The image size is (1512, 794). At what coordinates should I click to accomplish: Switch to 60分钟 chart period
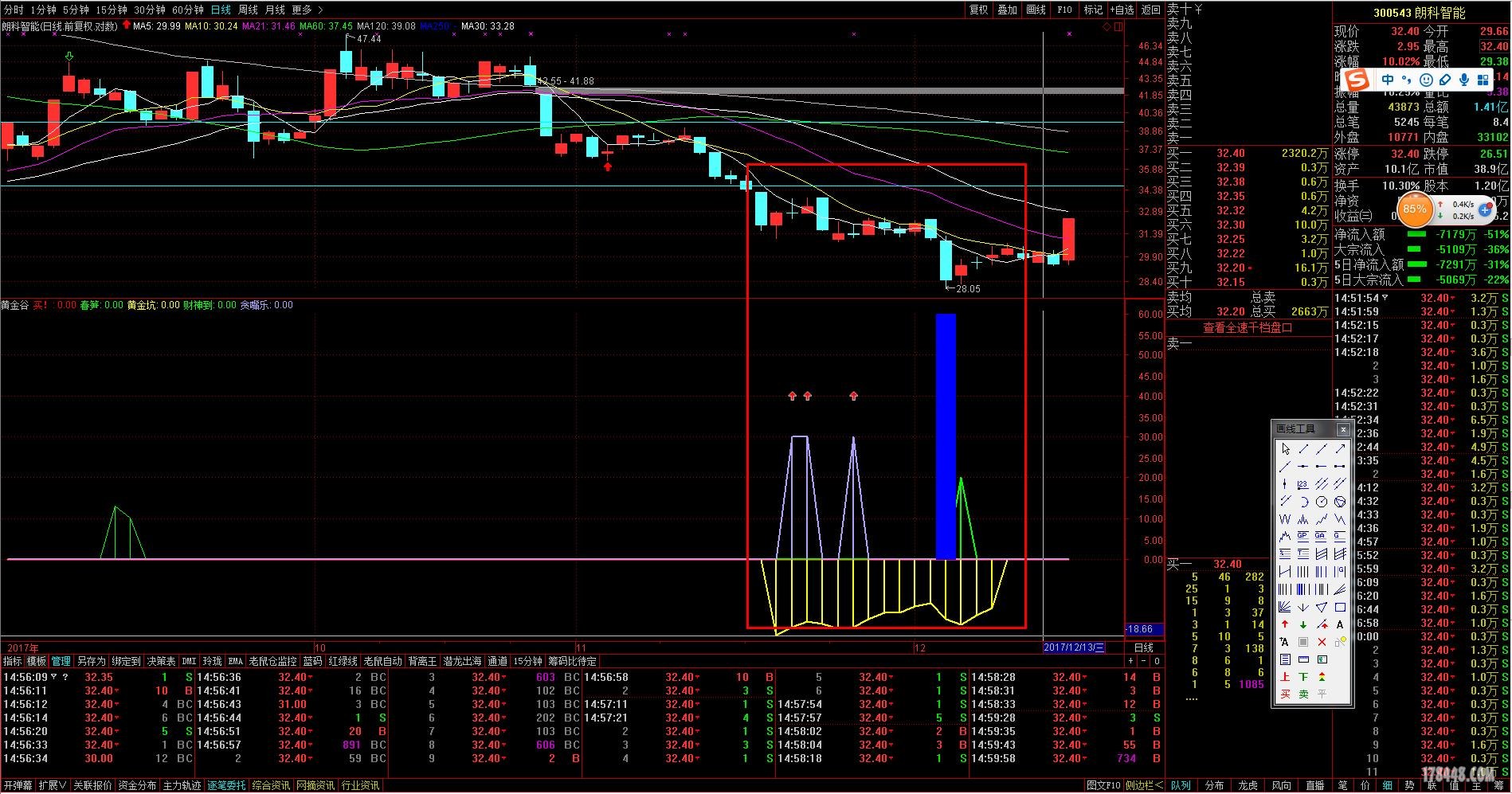pyautogui.click(x=188, y=10)
